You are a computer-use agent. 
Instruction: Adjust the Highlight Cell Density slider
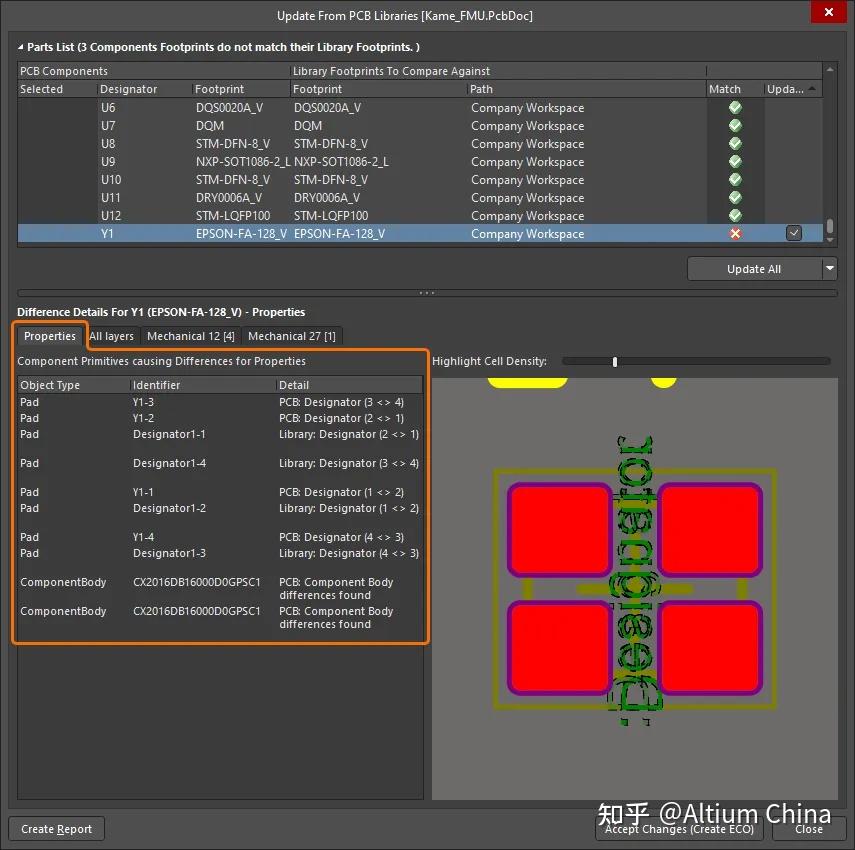click(614, 361)
